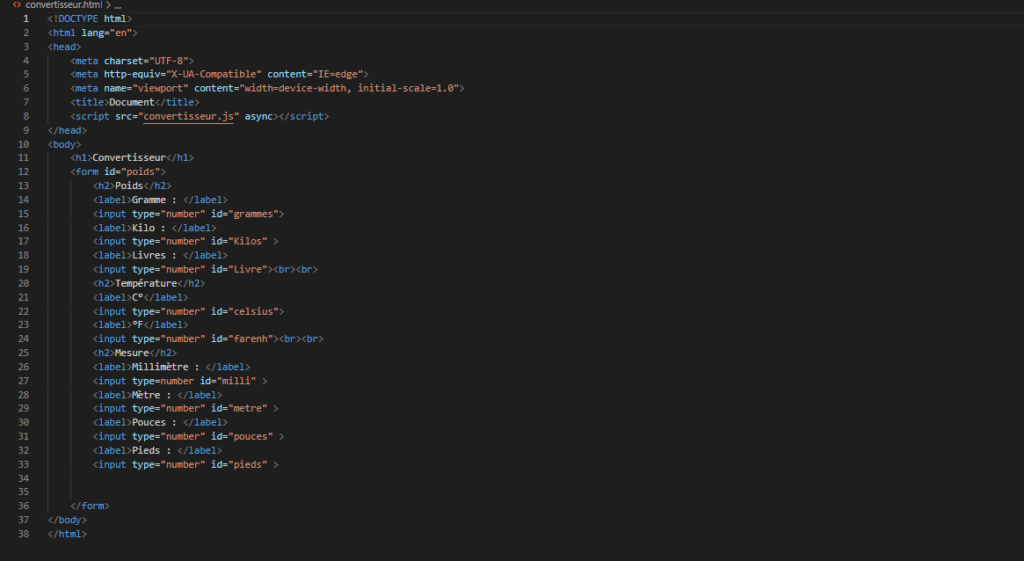The image size is (1024, 561).
Task: Click the 'Livres :' label text
Action: (x=154, y=255)
